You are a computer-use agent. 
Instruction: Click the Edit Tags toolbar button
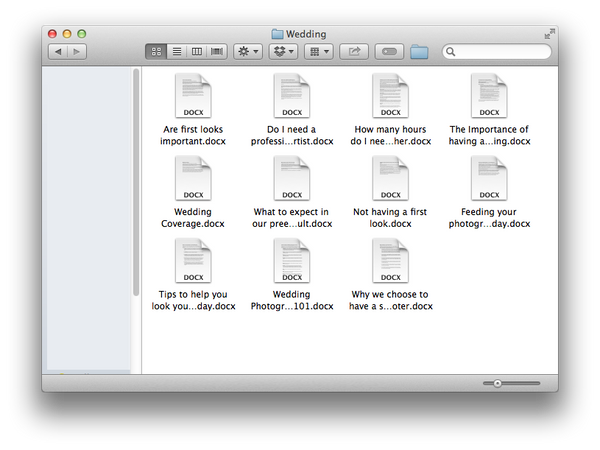[x=389, y=51]
